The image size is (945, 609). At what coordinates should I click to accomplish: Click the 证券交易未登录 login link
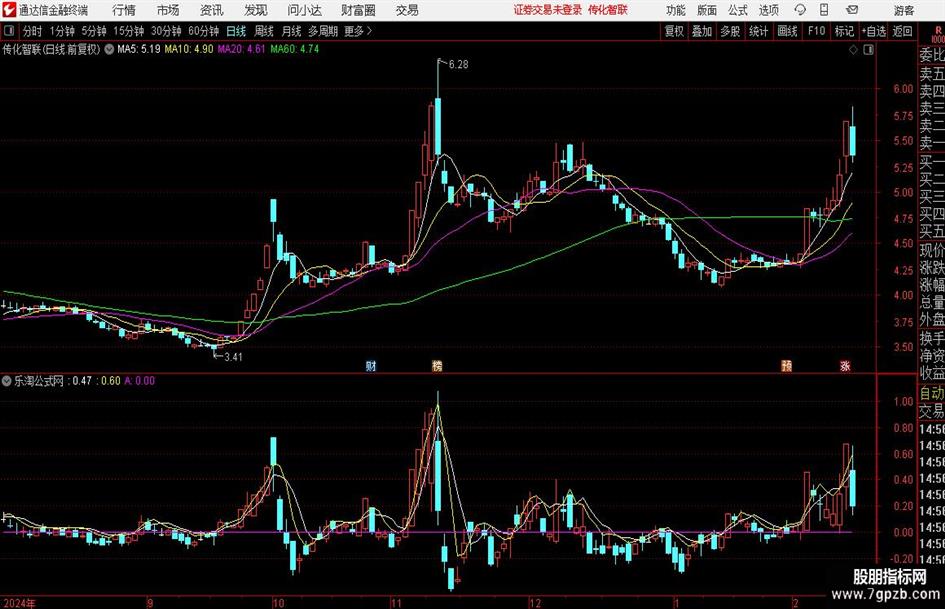548,10
